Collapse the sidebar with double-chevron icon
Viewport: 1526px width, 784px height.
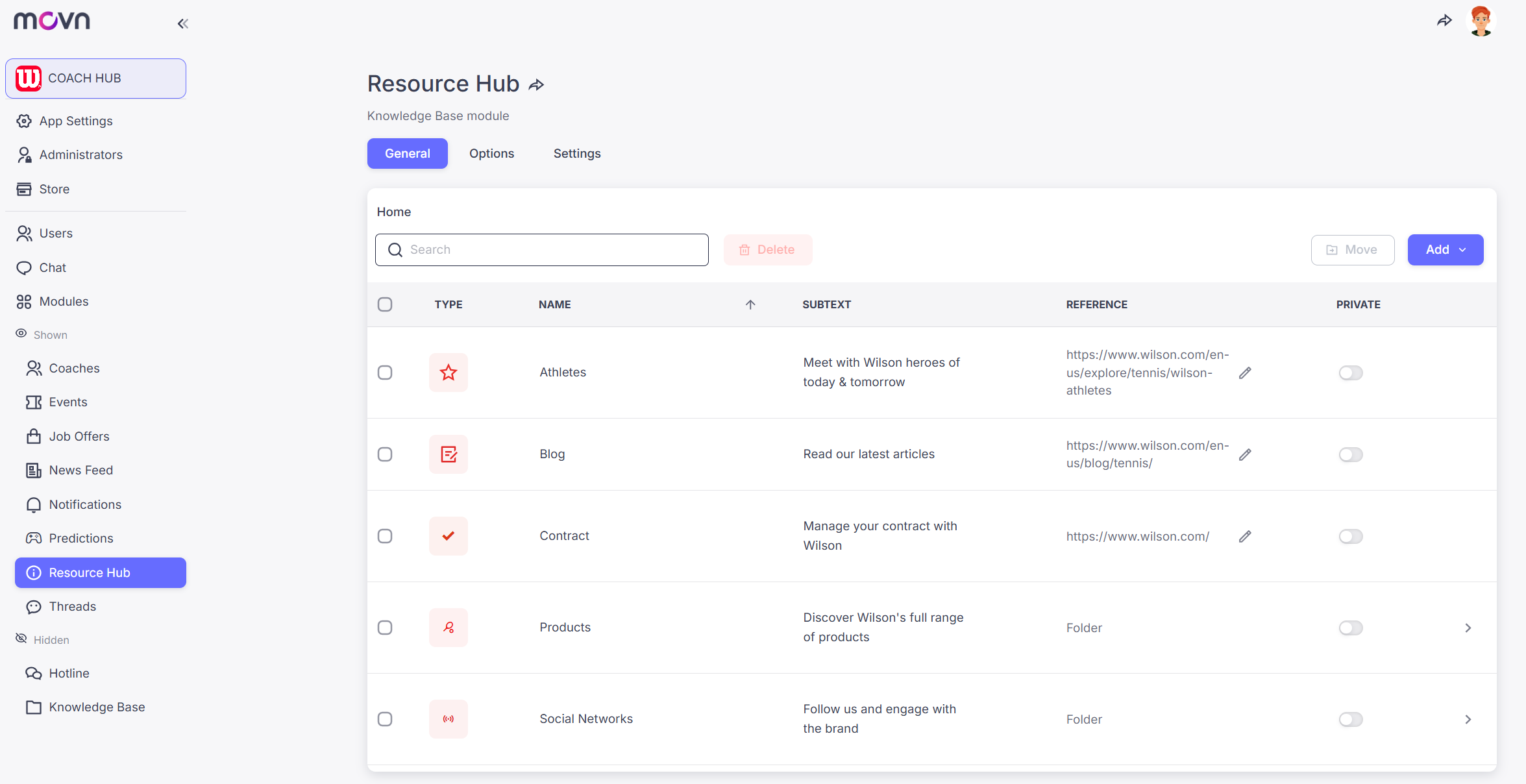coord(183,24)
